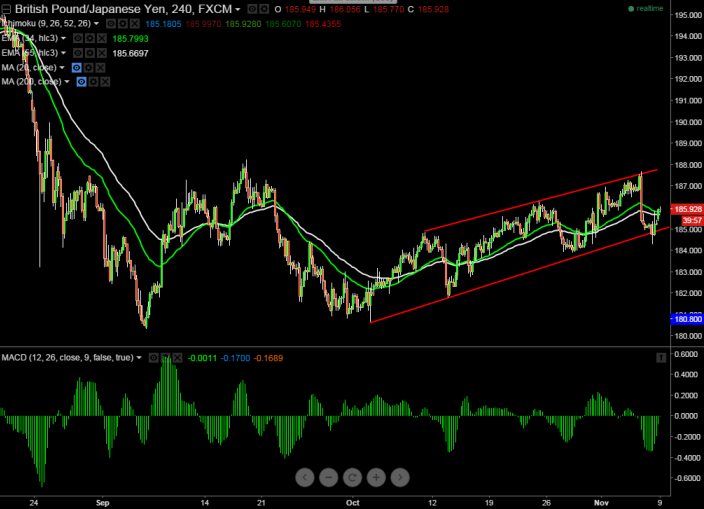Click the MACD pane maximize arrow icon

coord(661,357)
